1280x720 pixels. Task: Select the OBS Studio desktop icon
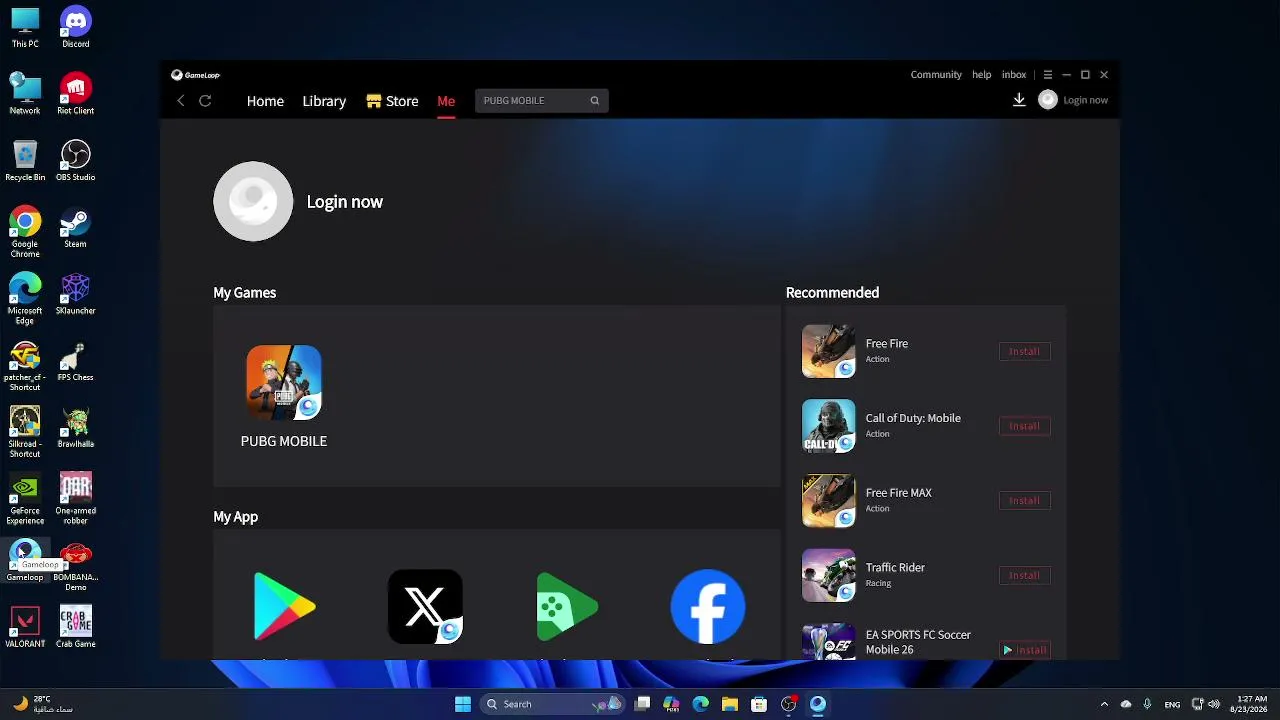click(76, 161)
